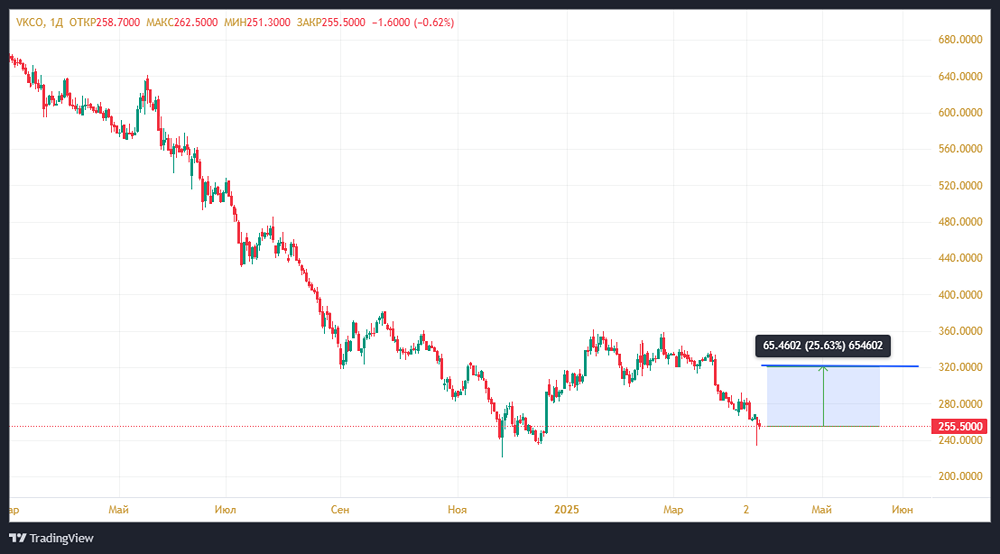Click the ЗАКР 255.5000 close value
The height and width of the screenshot is (554, 1000).
pos(336,22)
